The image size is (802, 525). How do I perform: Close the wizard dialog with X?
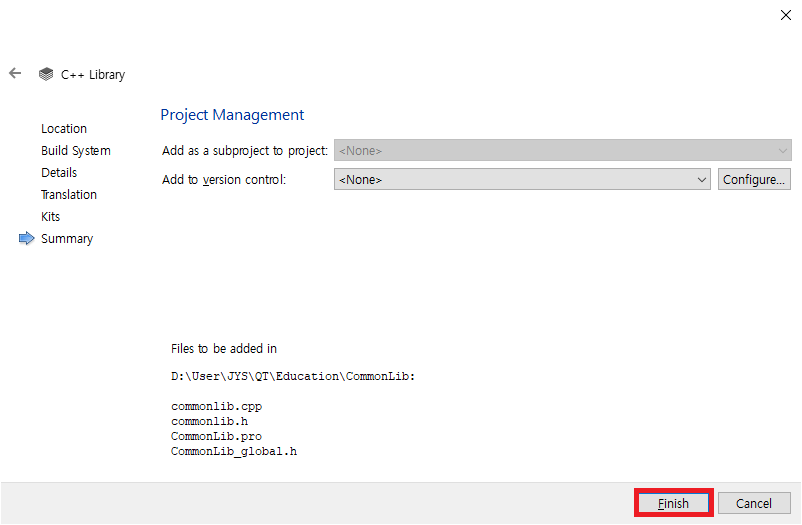[786, 15]
